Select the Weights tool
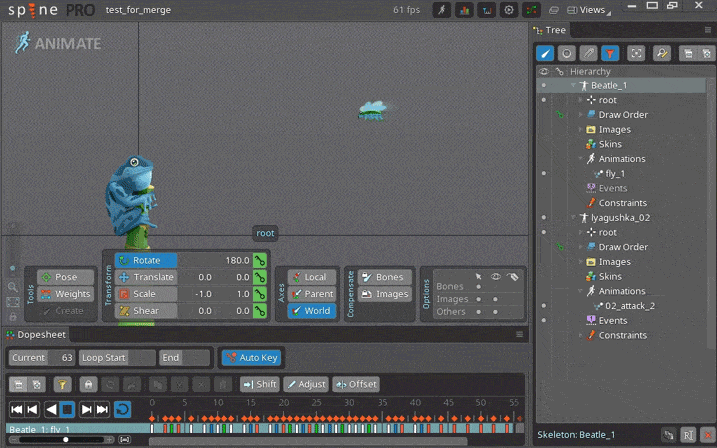 click(65, 294)
